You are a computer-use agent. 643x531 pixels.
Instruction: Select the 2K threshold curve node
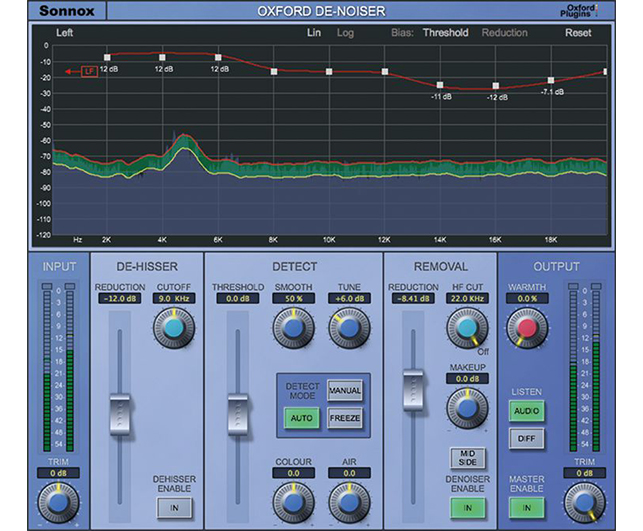pyautogui.click(x=107, y=57)
